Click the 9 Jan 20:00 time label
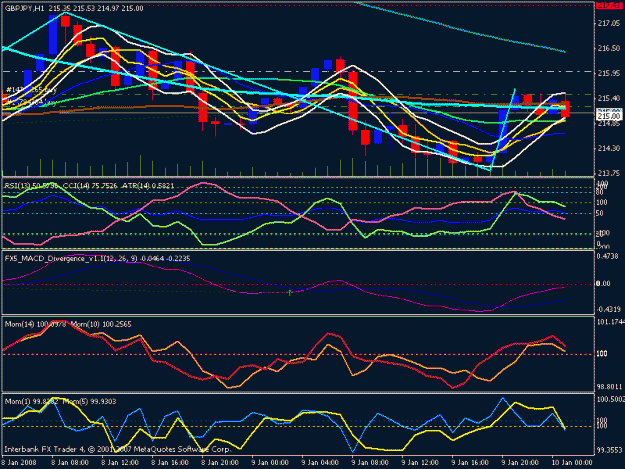The image size is (625, 469). click(520, 463)
